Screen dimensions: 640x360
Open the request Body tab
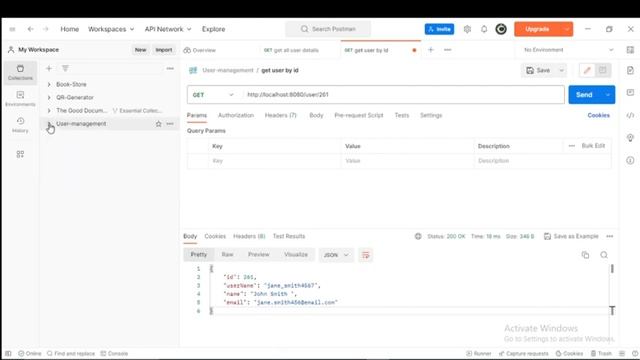[x=316, y=116]
